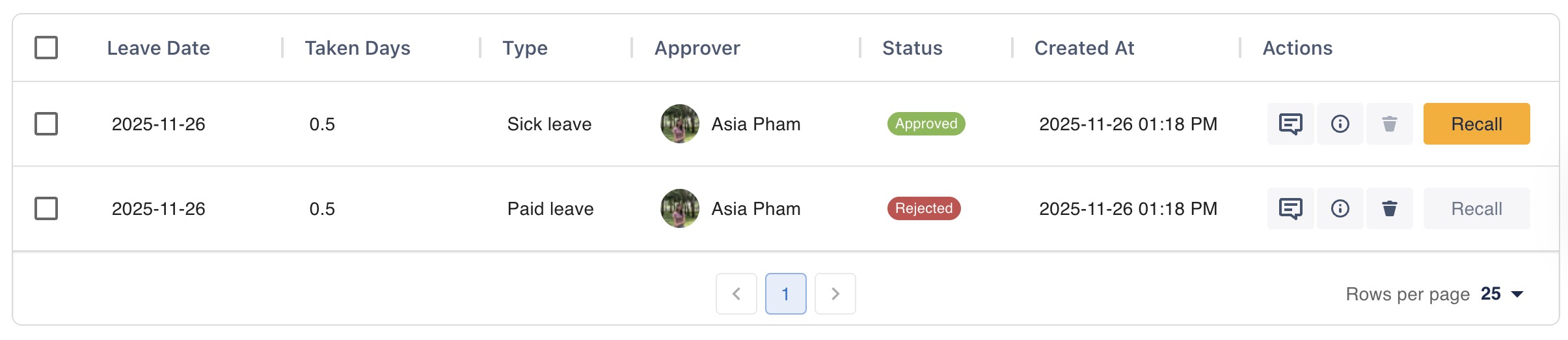
Task: Sort by the Leave Date column header
Action: tap(158, 48)
